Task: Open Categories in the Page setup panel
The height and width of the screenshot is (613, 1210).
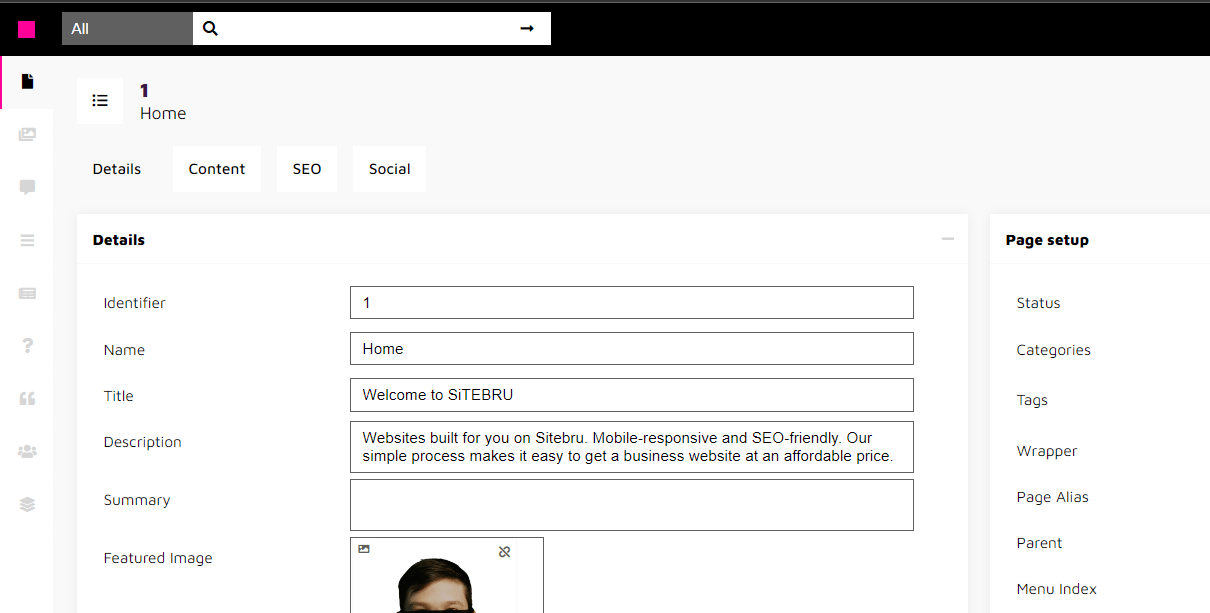Action: coord(1053,350)
